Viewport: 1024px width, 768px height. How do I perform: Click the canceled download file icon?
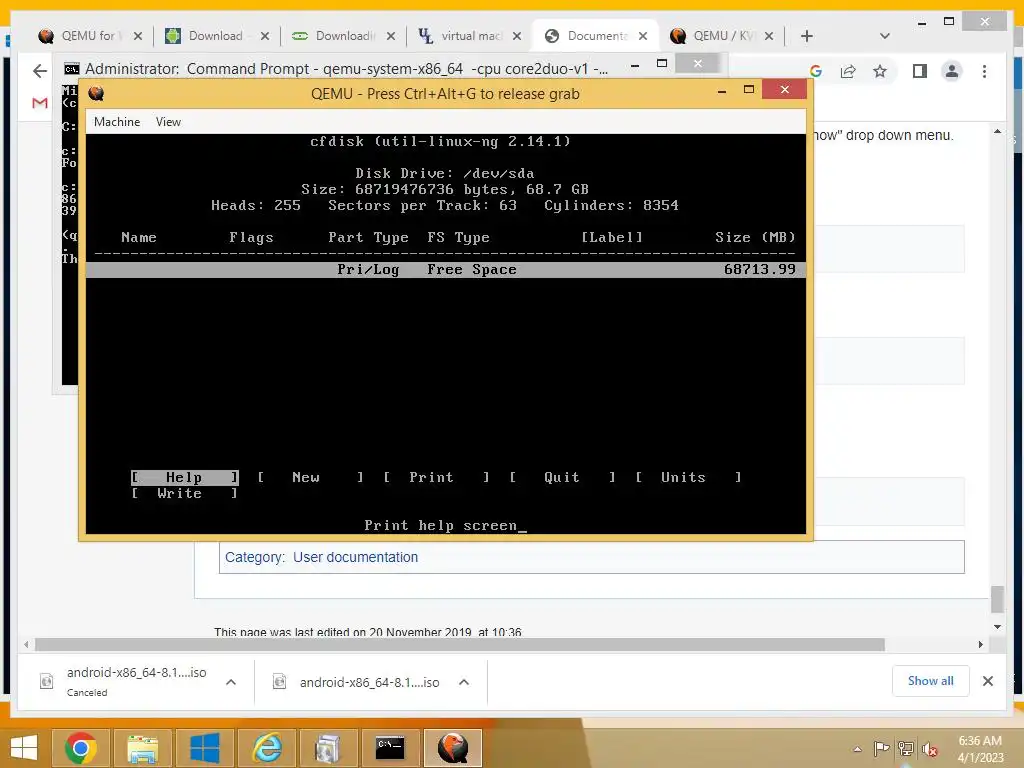(x=46, y=681)
